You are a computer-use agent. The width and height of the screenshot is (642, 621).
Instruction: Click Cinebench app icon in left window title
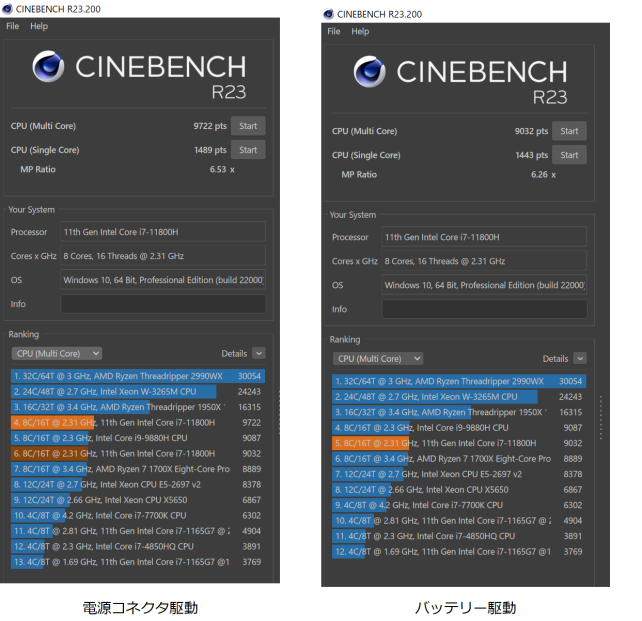[x=7, y=9]
